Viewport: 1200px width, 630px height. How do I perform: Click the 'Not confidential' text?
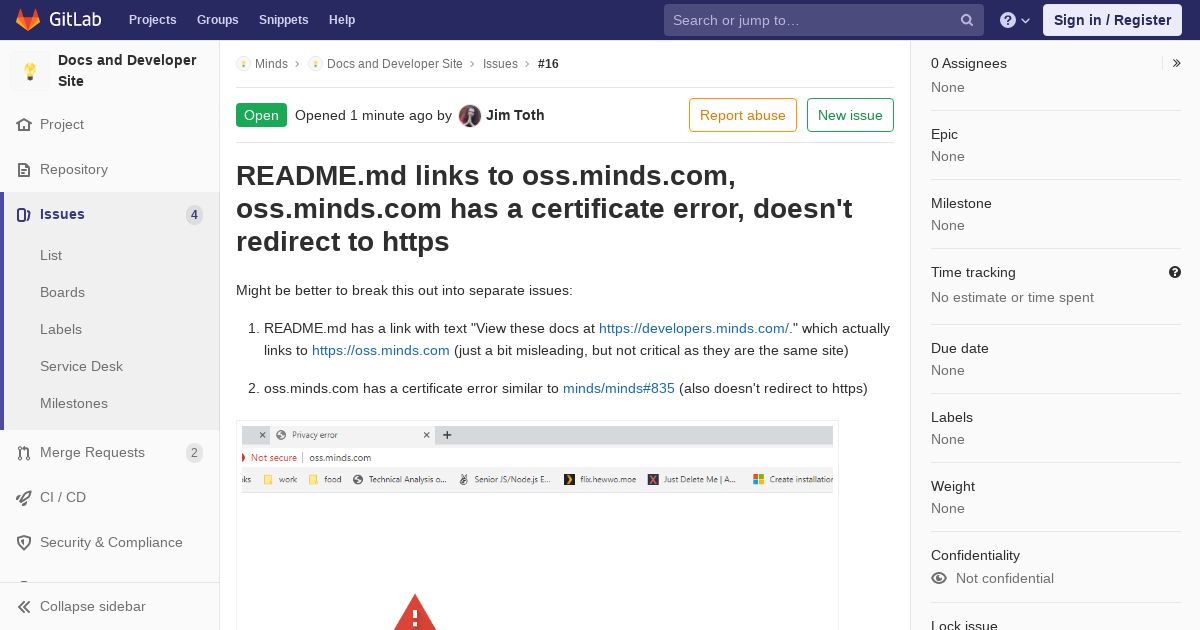[1005, 578]
